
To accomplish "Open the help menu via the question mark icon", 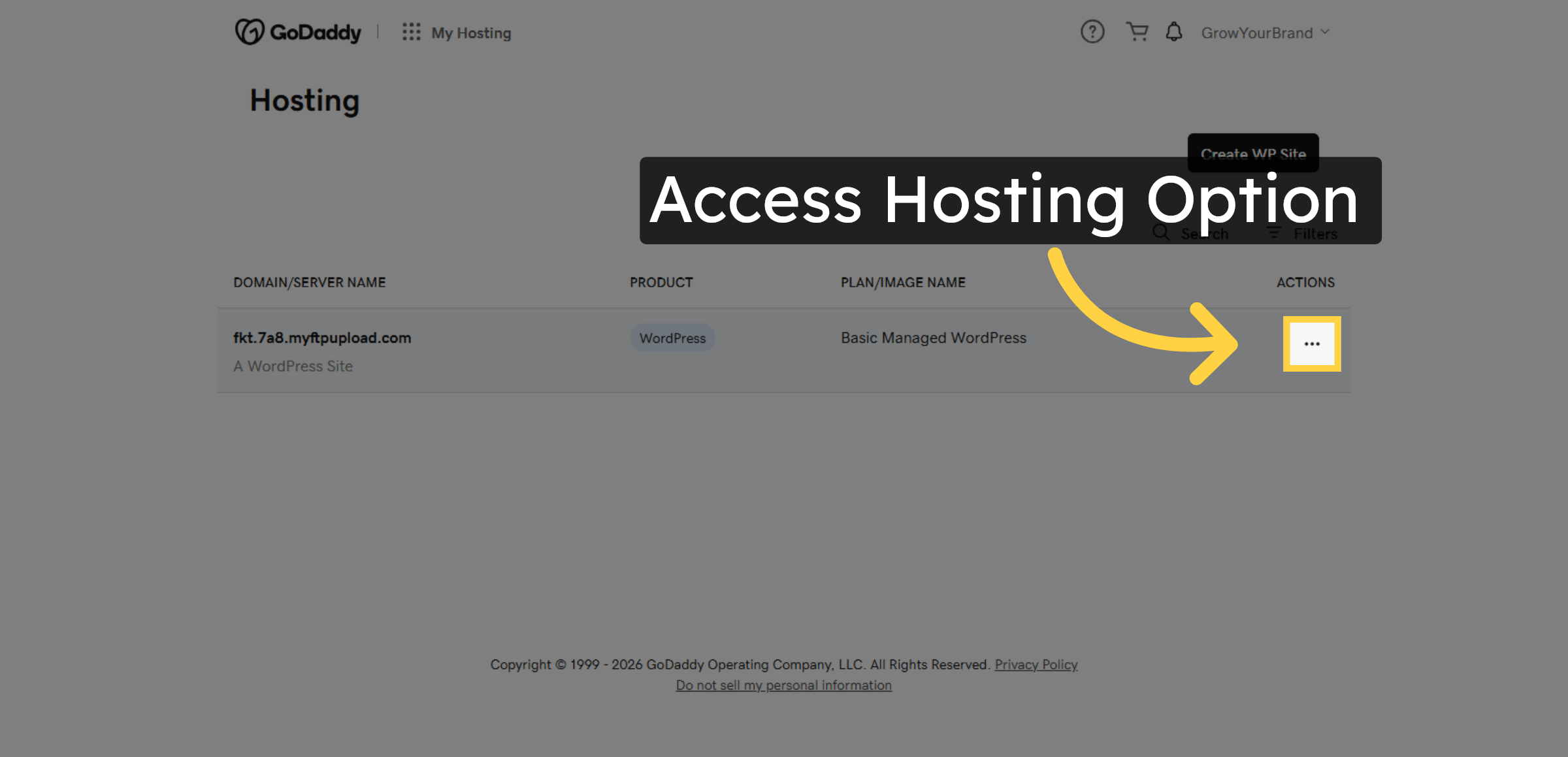I will pos(1092,31).
